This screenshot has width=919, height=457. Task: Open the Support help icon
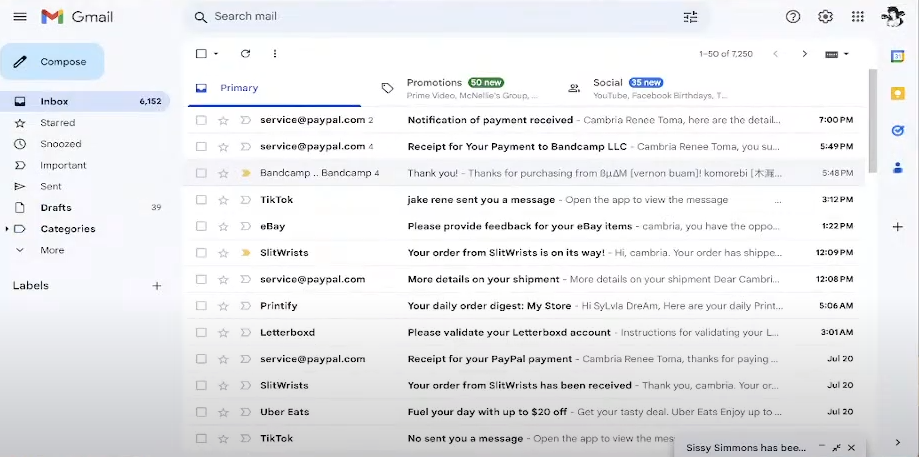(x=793, y=17)
